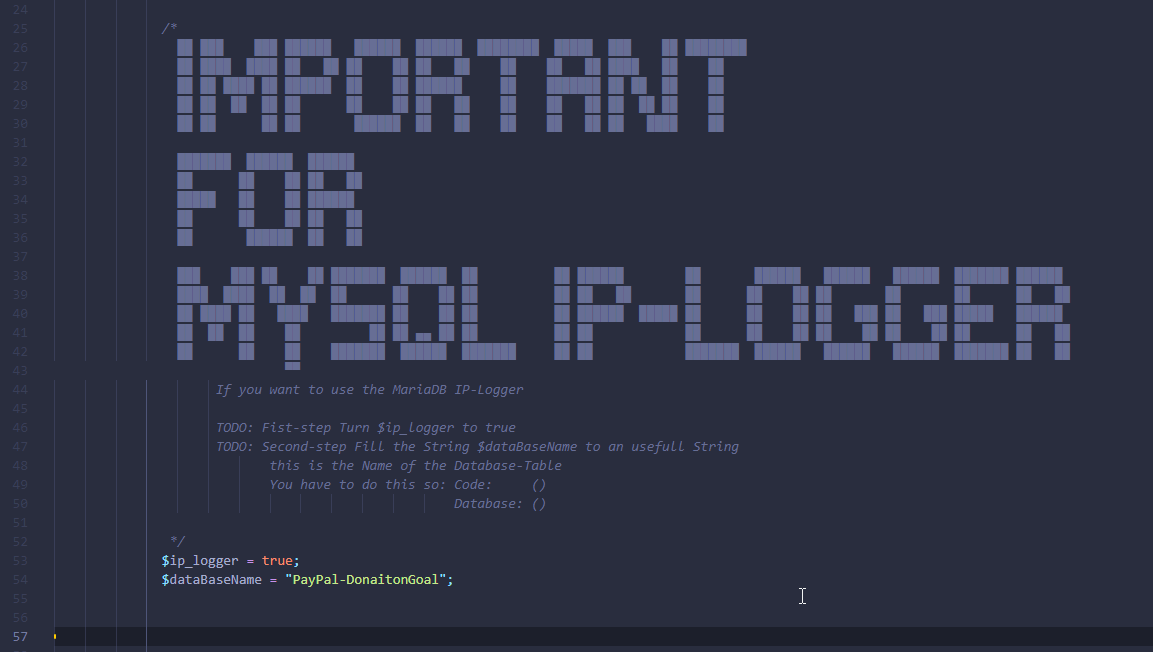Click line number 54 in the gutter
Image resolution: width=1153 pixels, height=652 pixels.
(21, 580)
